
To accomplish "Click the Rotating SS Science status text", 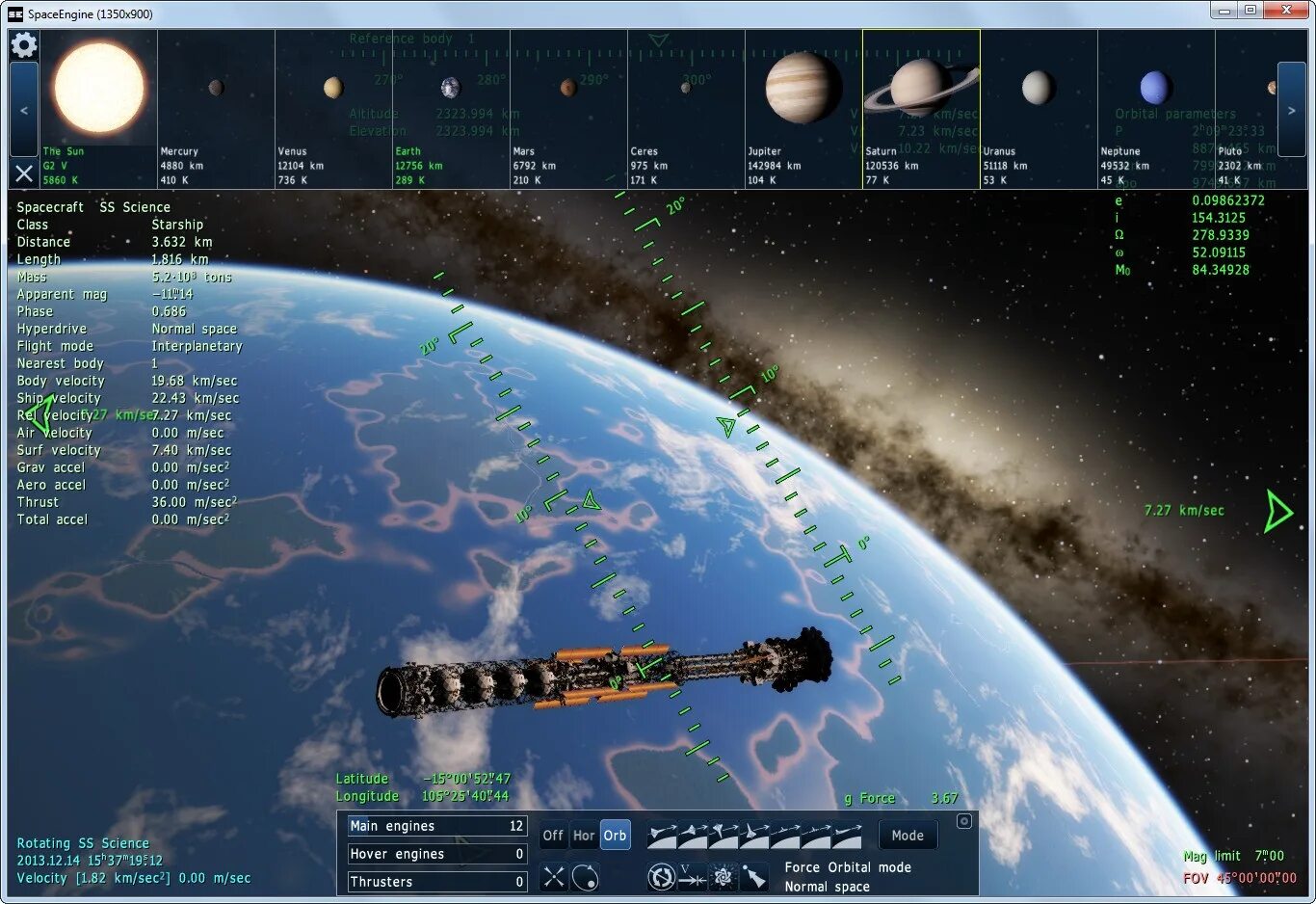I will point(83,843).
